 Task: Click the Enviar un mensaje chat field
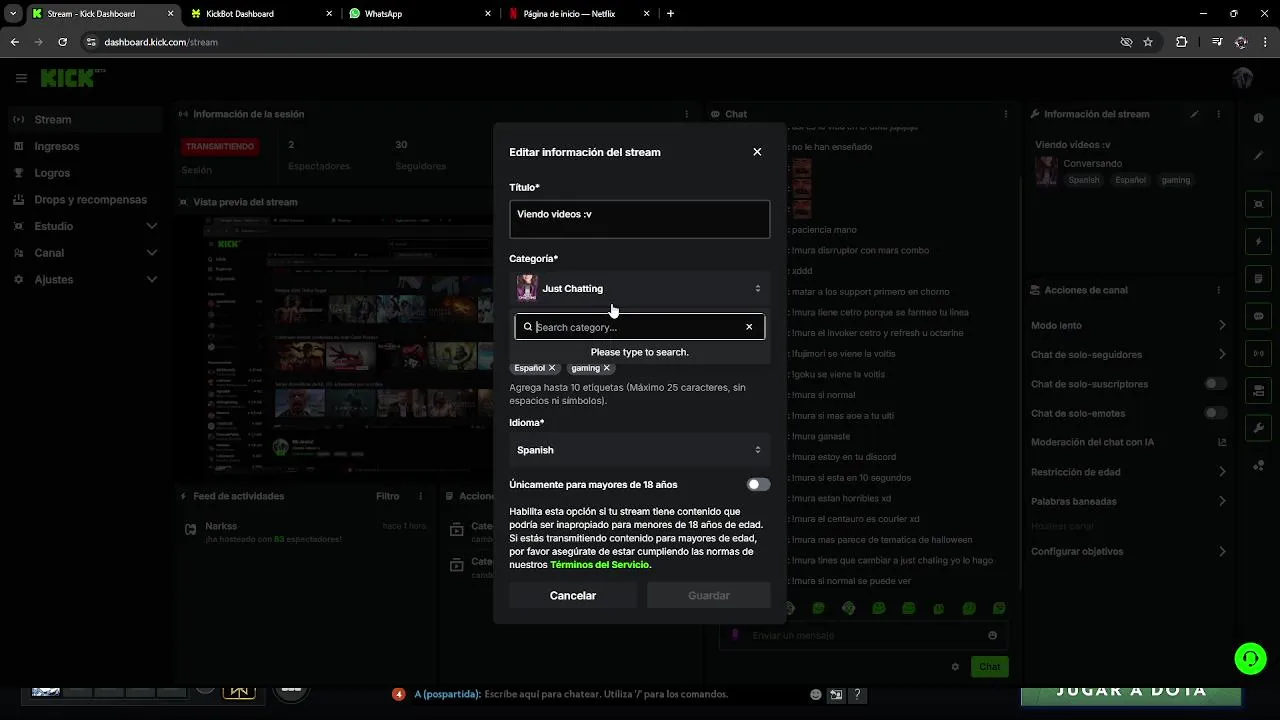point(863,635)
